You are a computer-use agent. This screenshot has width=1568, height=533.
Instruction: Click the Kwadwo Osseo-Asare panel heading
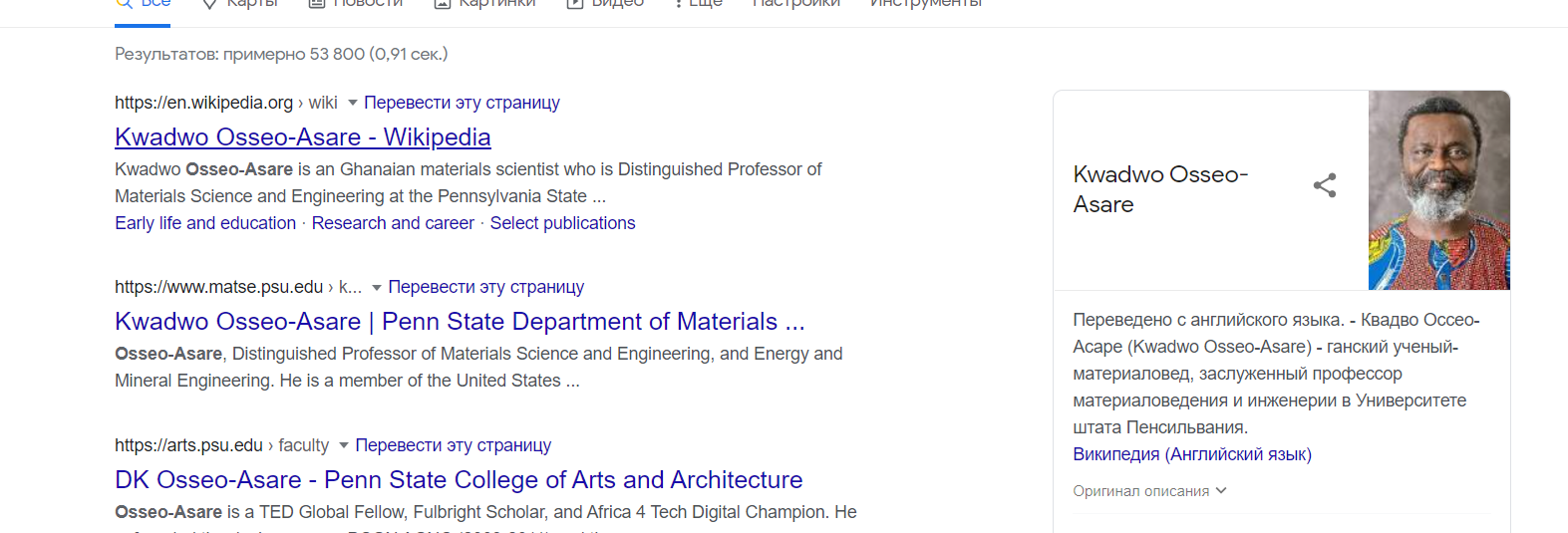click(x=1160, y=189)
